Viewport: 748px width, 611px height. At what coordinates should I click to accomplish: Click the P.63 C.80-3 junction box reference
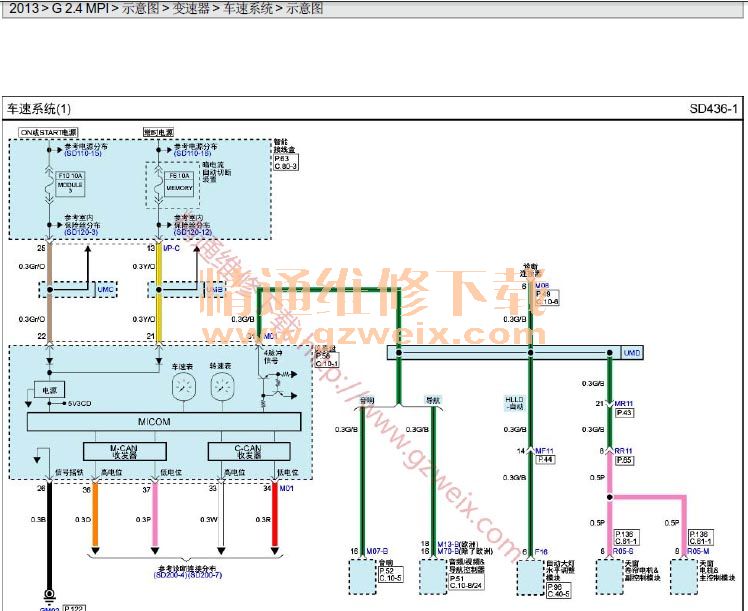point(286,162)
